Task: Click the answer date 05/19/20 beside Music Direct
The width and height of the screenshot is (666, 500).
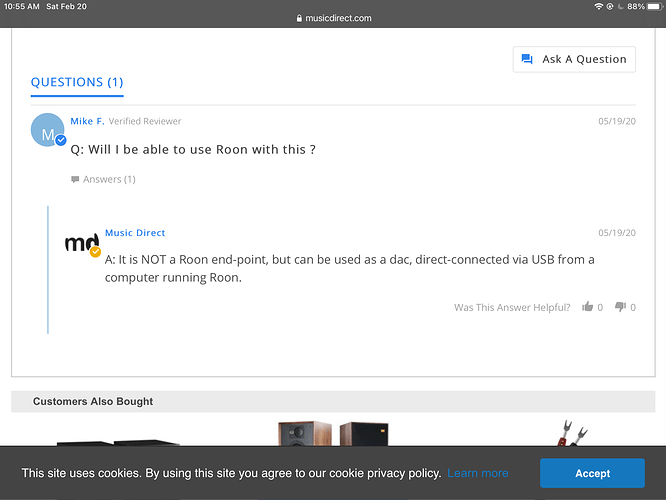Action: tap(617, 233)
